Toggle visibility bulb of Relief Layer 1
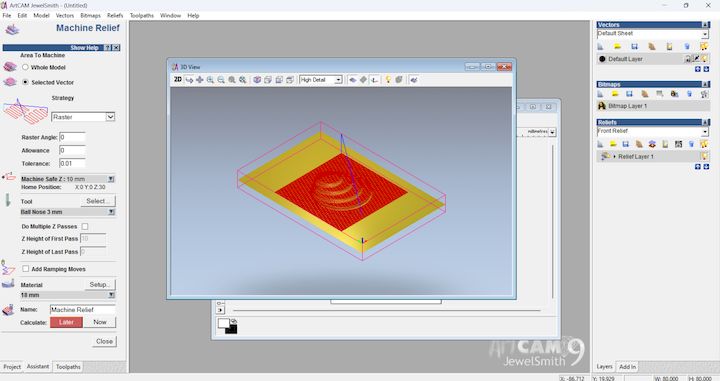The width and height of the screenshot is (720, 381). pyautogui.click(x=704, y=156)
